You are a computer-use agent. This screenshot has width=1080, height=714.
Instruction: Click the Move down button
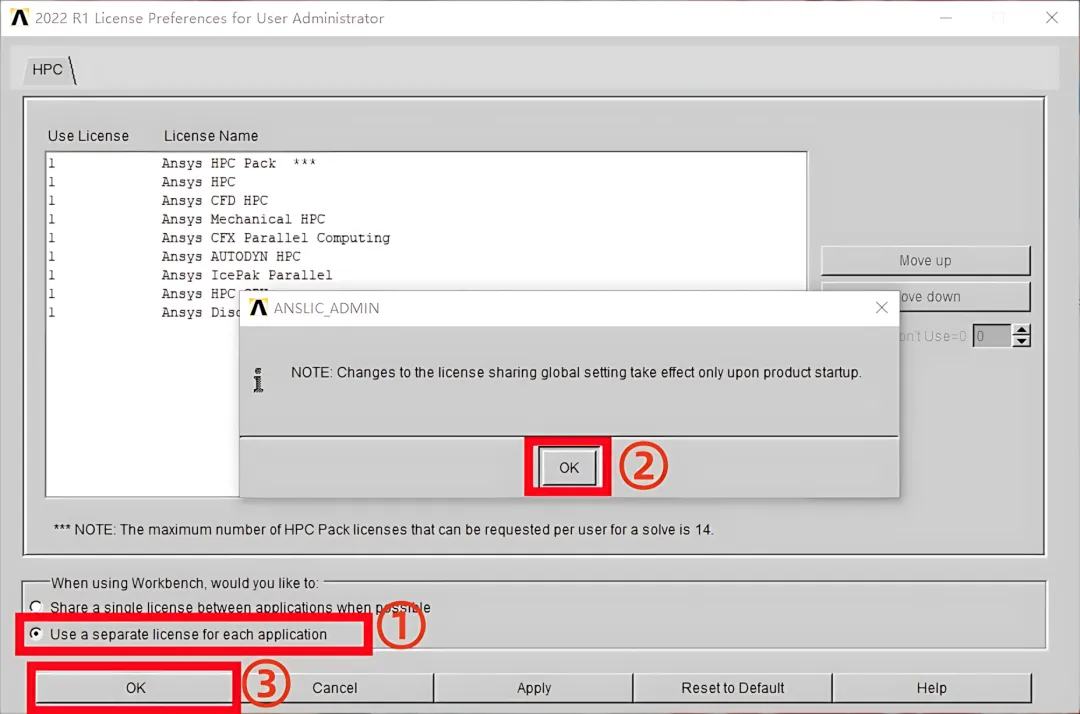click(964, 297)
